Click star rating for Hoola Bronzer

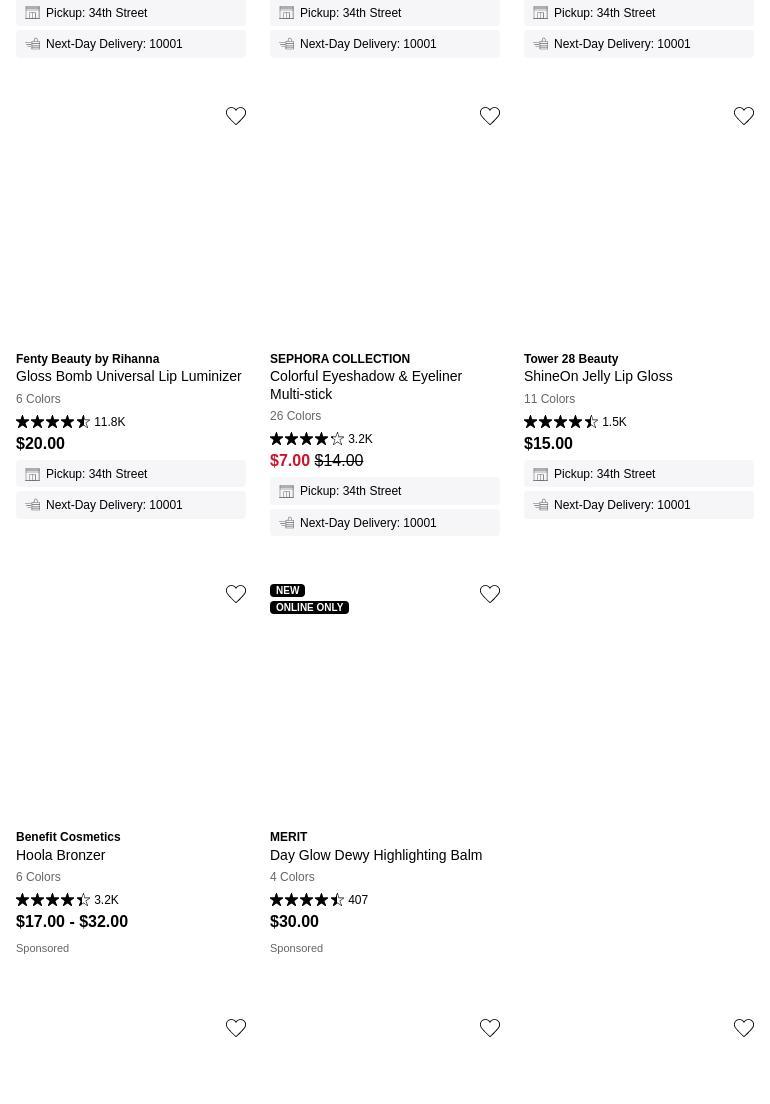(x=53, y=900)
